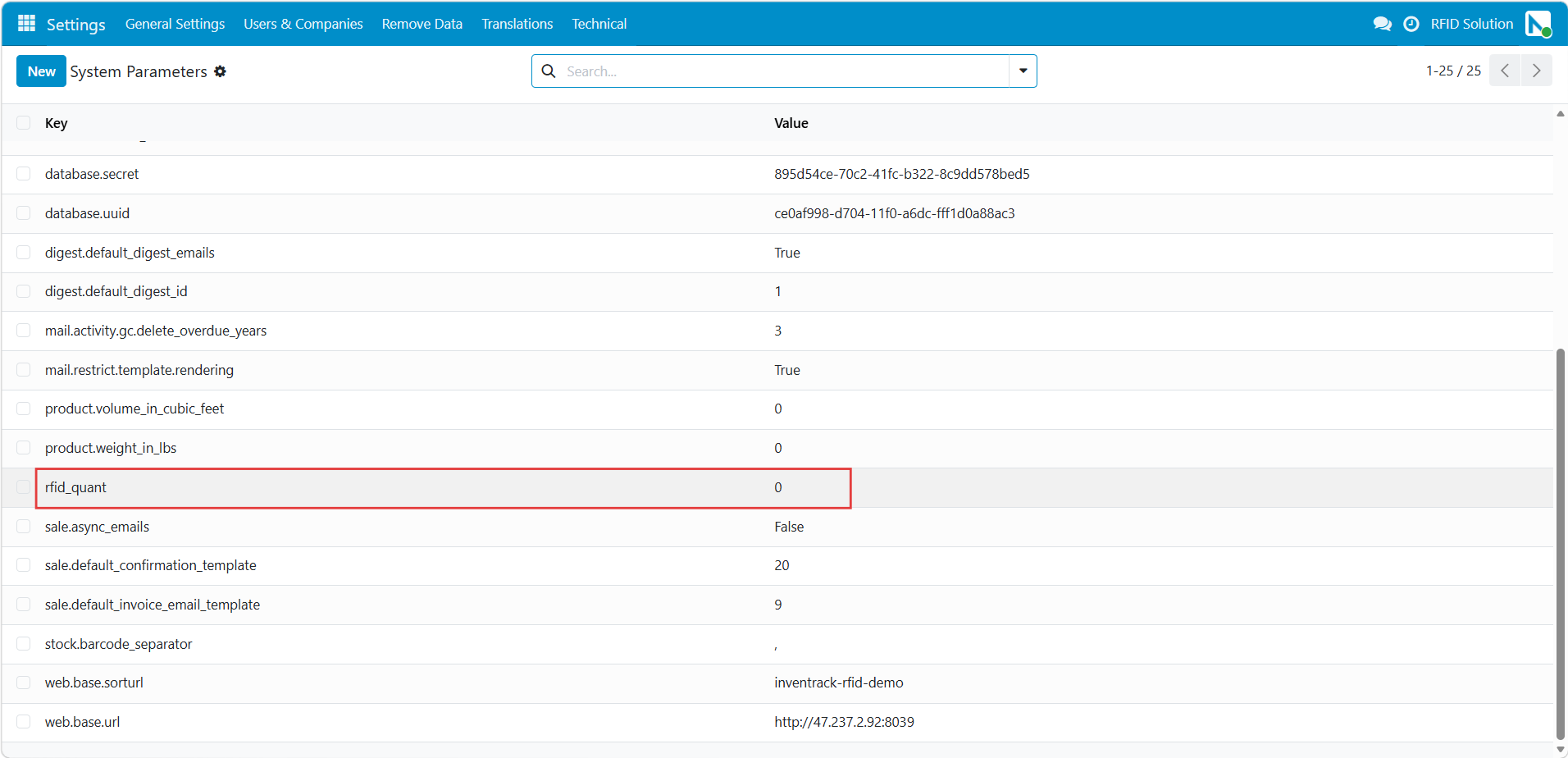Image resolution: width=1568 pixels, height=758 pixels.
Task: Open the apps grid menu icon
Action: pyautogui.click(x=26, y=23)
